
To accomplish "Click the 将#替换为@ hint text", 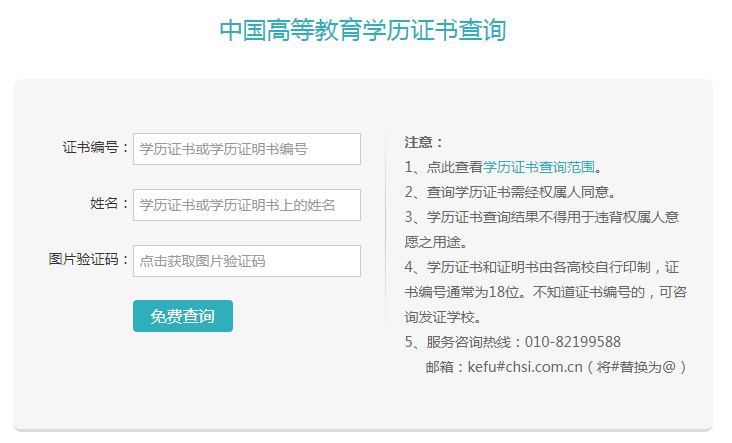I will click(641, 367).
